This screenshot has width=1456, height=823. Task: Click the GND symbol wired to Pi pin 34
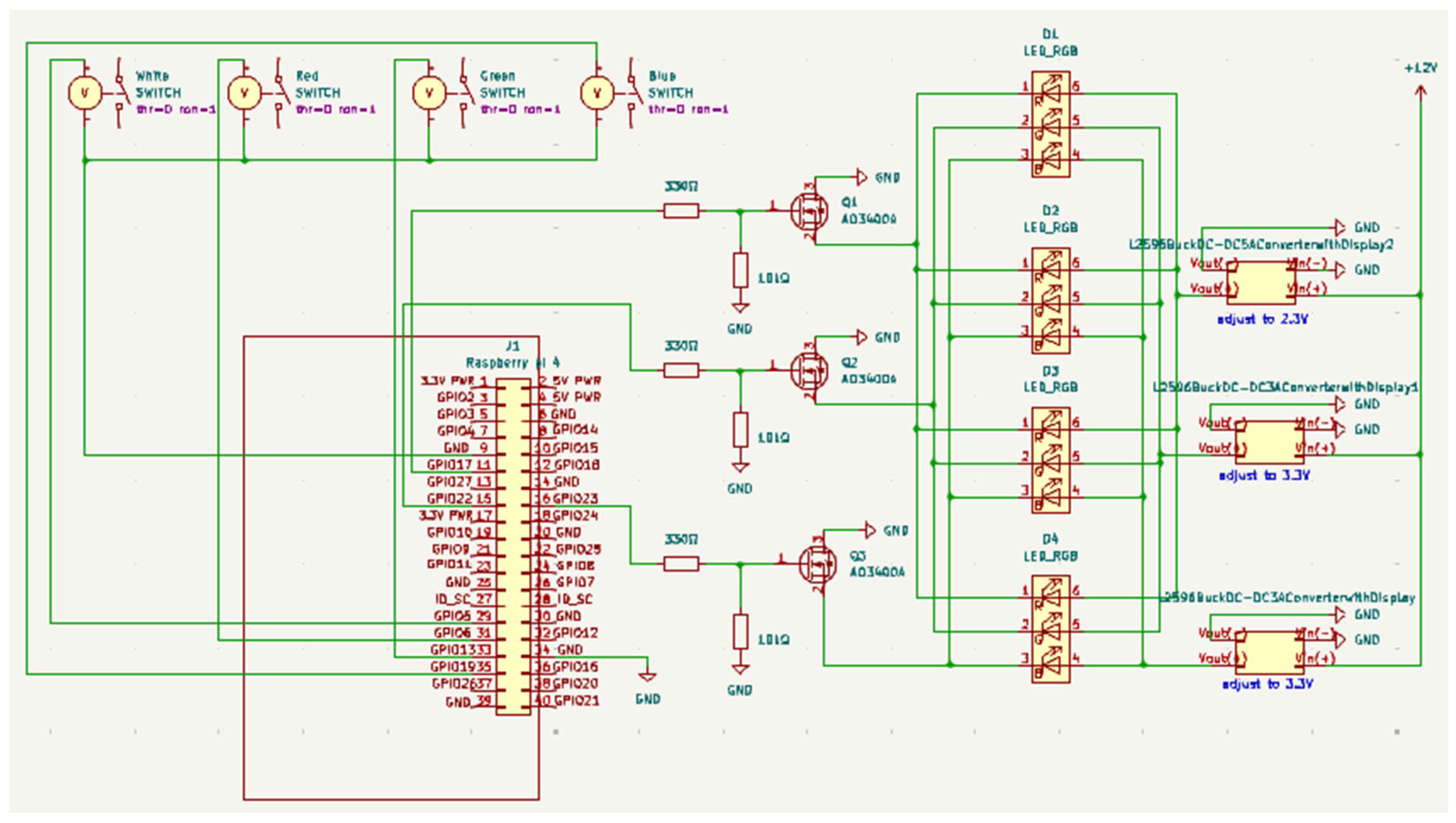coord(648,677)
